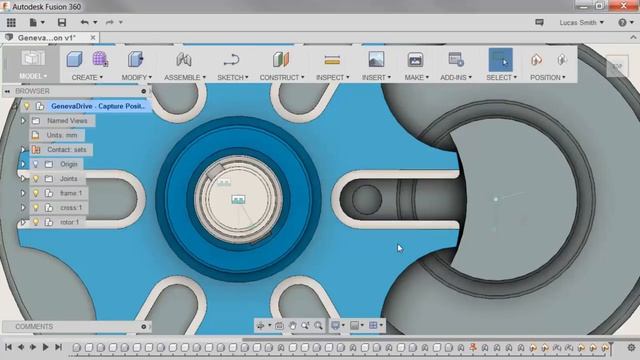
Task: Click the Capture Position icon
Action: click(x=536, y=60)
